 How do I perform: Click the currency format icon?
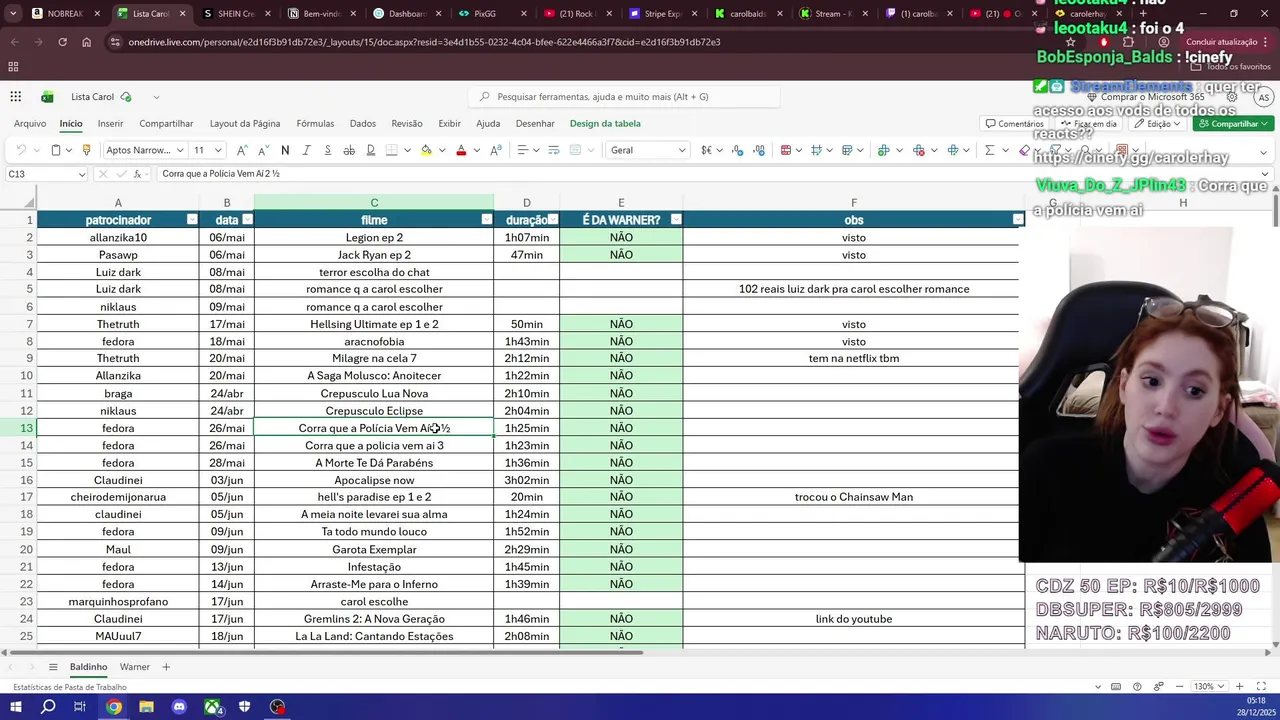pos(706,150)
